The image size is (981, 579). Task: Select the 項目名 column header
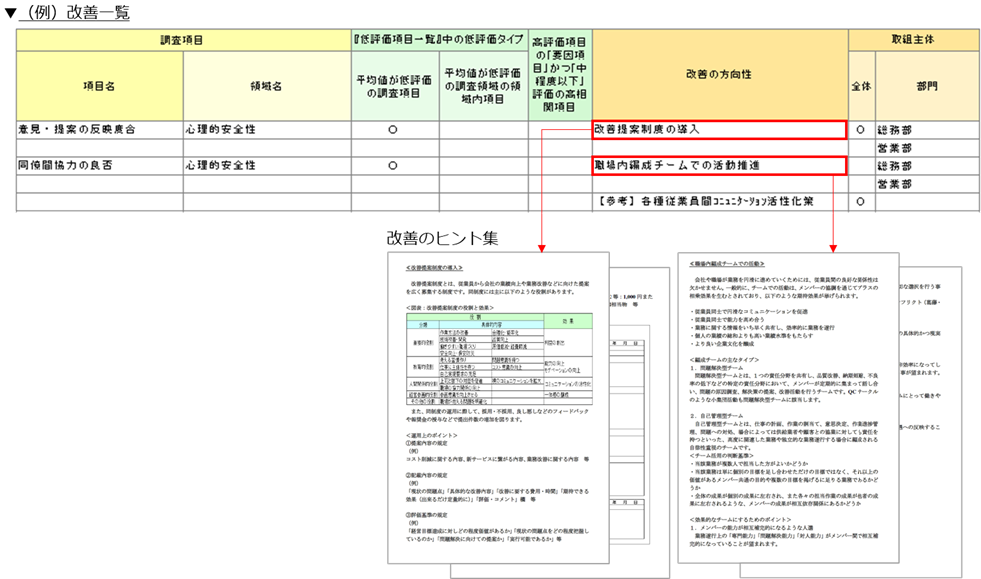(x=99, y=87)
